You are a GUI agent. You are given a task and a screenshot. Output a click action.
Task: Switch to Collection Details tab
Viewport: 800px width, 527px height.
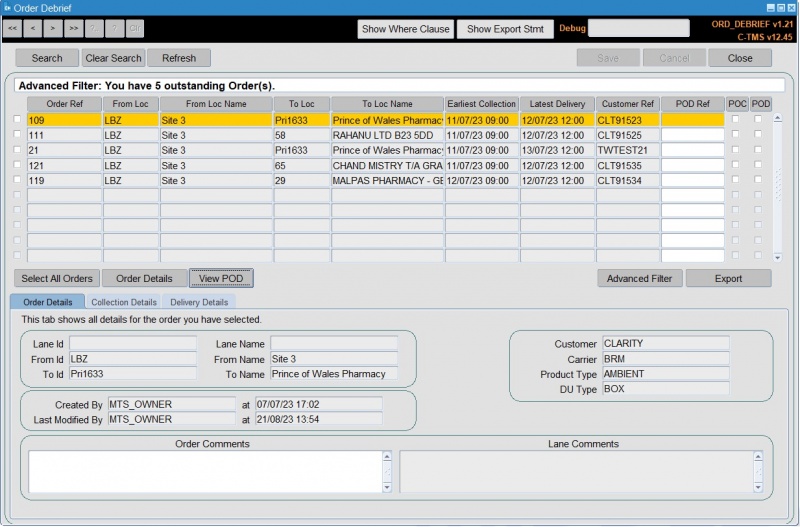coord(124,302)
